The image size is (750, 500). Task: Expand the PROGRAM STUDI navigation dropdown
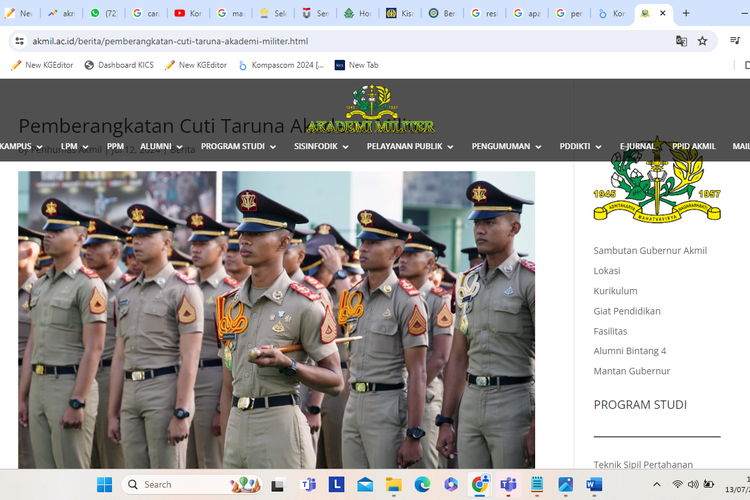click(238, 146)
